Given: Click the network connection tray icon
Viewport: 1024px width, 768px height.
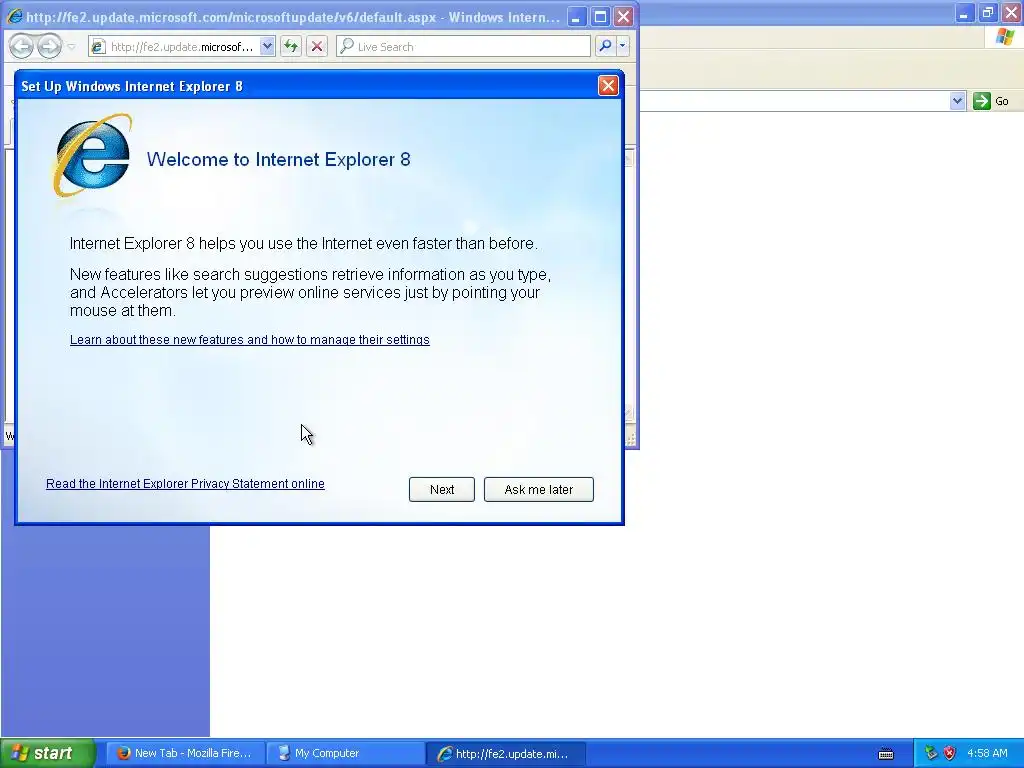Looking at the screenshot, I should [x=931, y=753].
